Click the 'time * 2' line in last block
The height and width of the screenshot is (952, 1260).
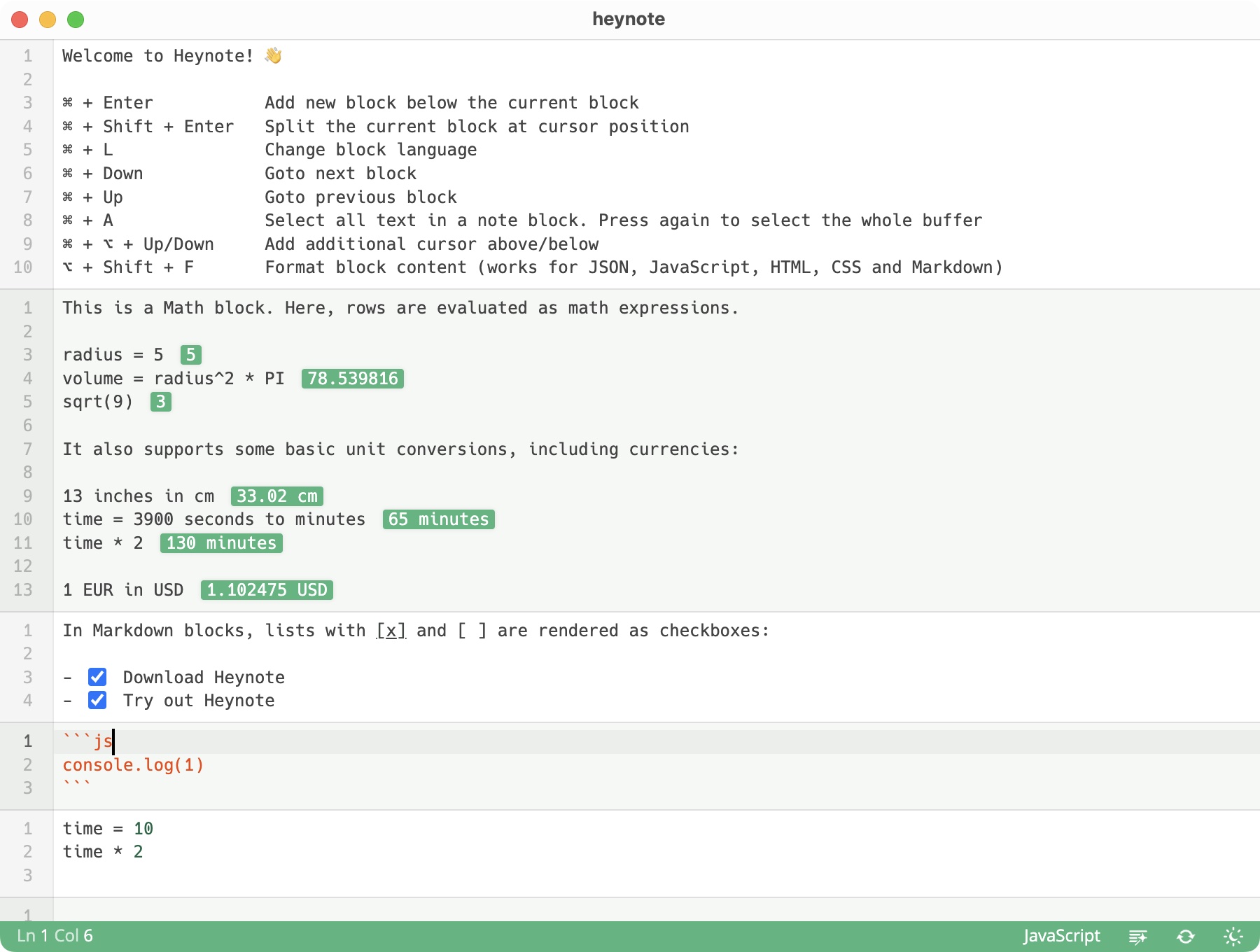click(x=103, y=852)
